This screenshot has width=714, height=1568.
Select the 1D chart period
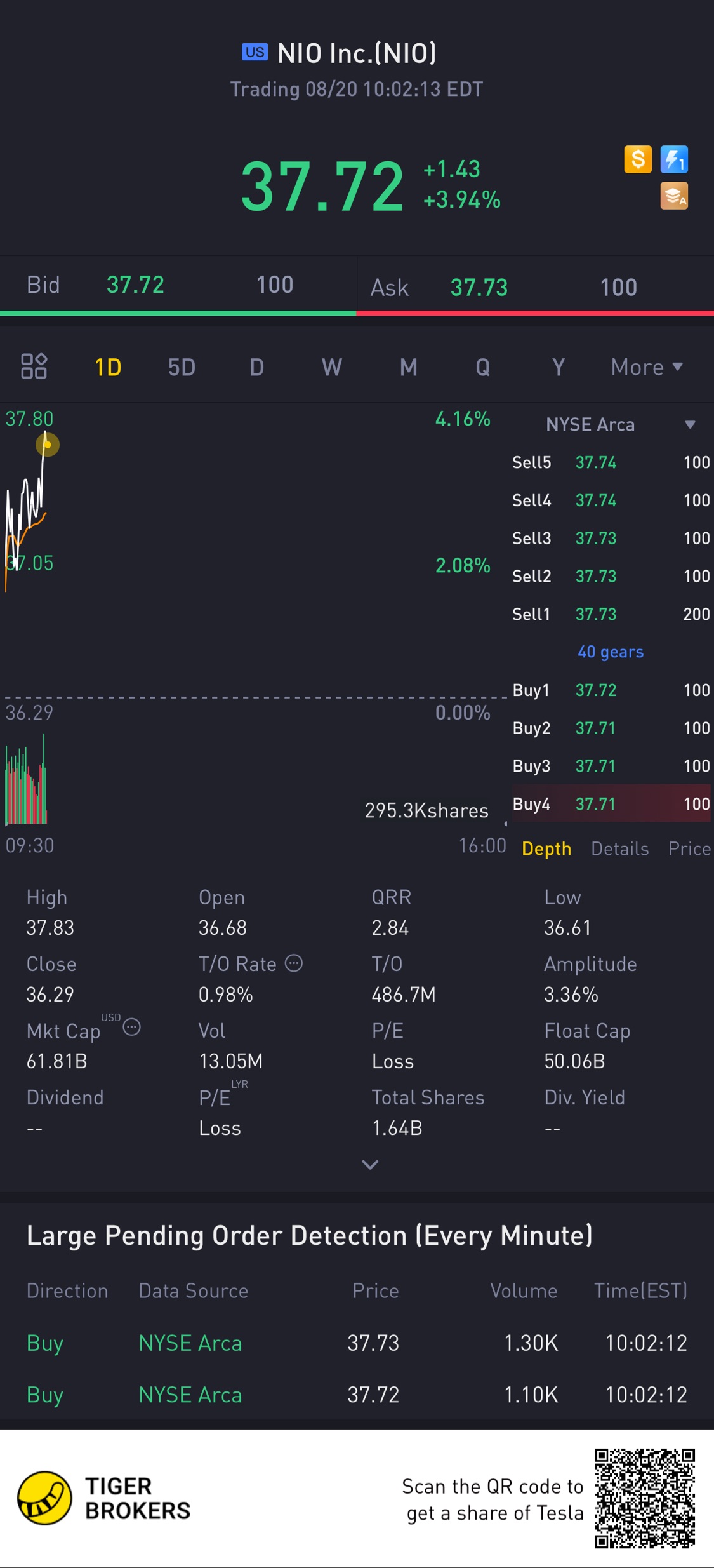pyautogui.click(x=108, y=367)
